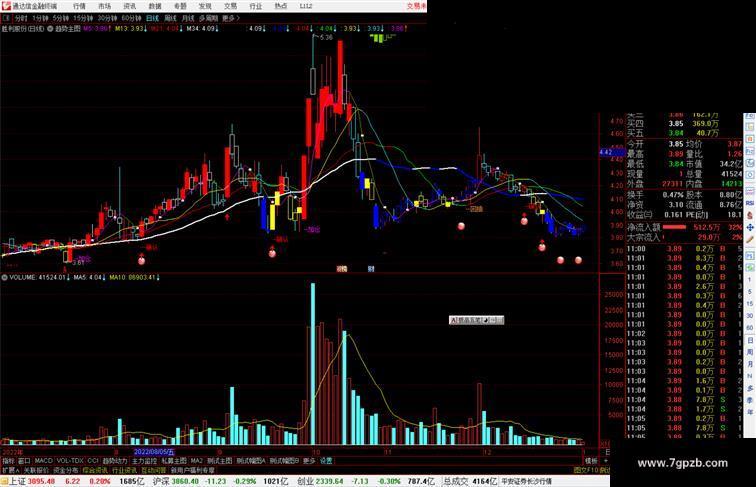
Task: Click the 财 marker below the chart
Action: 371,269
